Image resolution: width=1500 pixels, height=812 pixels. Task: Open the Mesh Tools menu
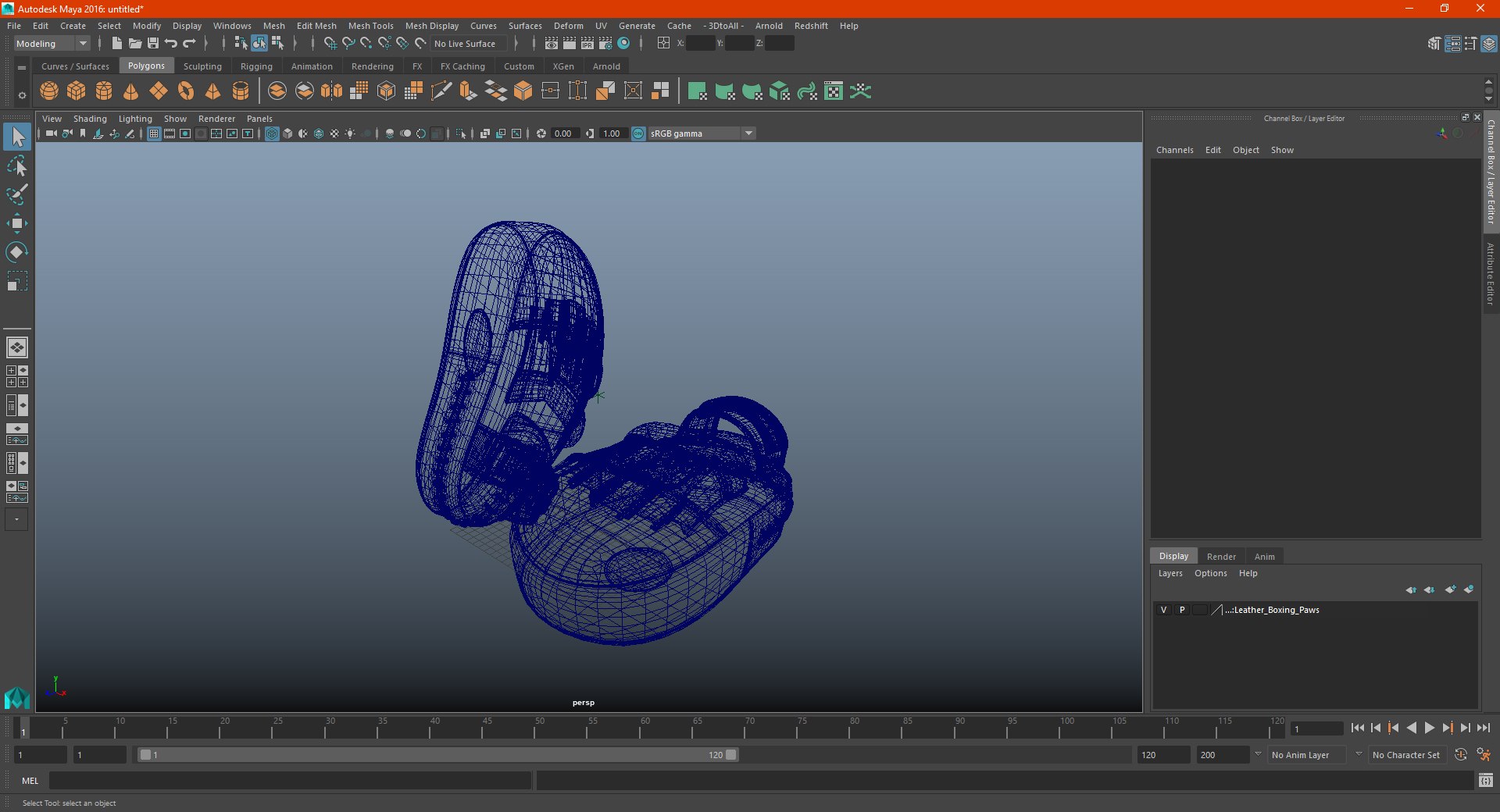pos(370,26)
